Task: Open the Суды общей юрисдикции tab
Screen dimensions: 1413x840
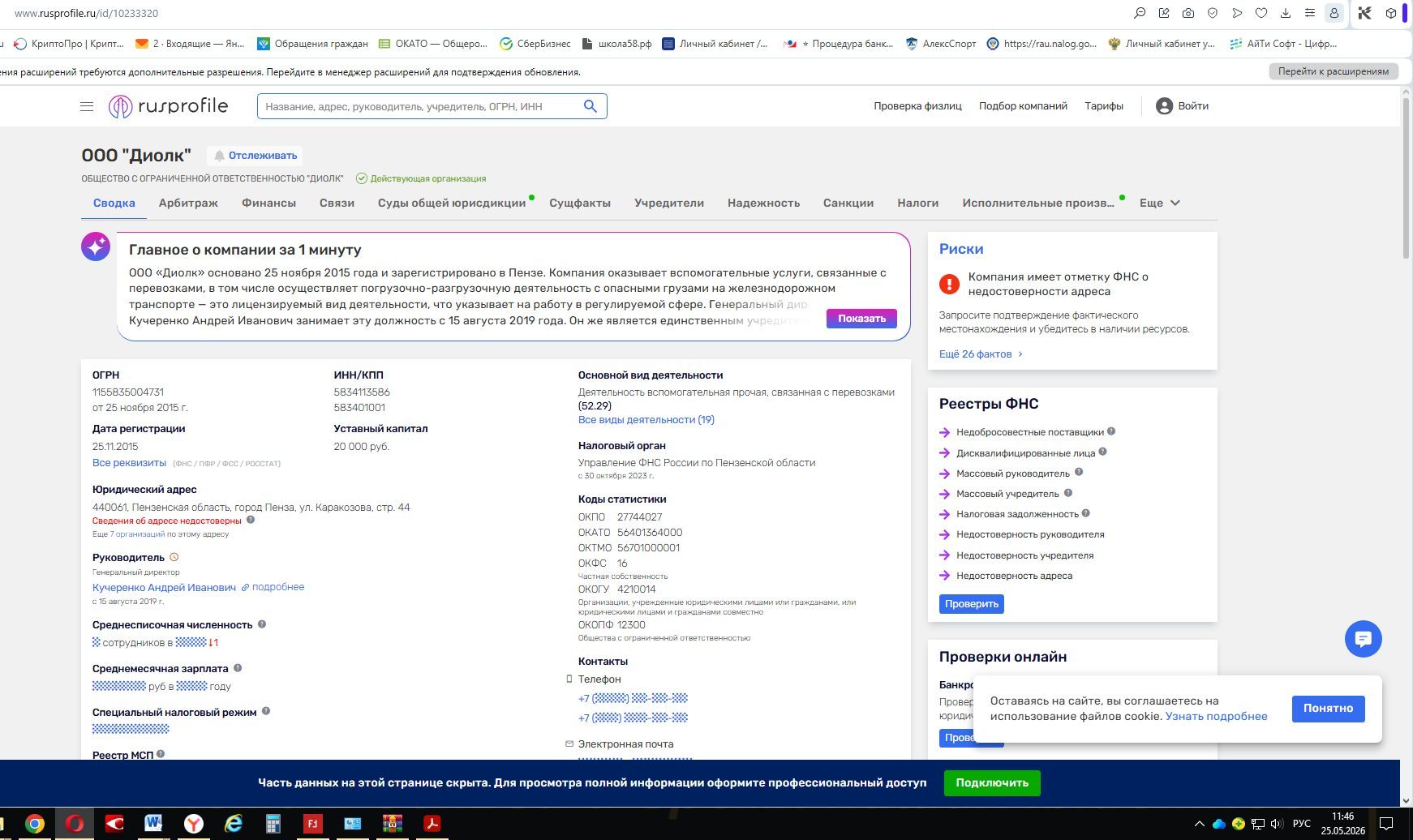Action: (452, 203)
